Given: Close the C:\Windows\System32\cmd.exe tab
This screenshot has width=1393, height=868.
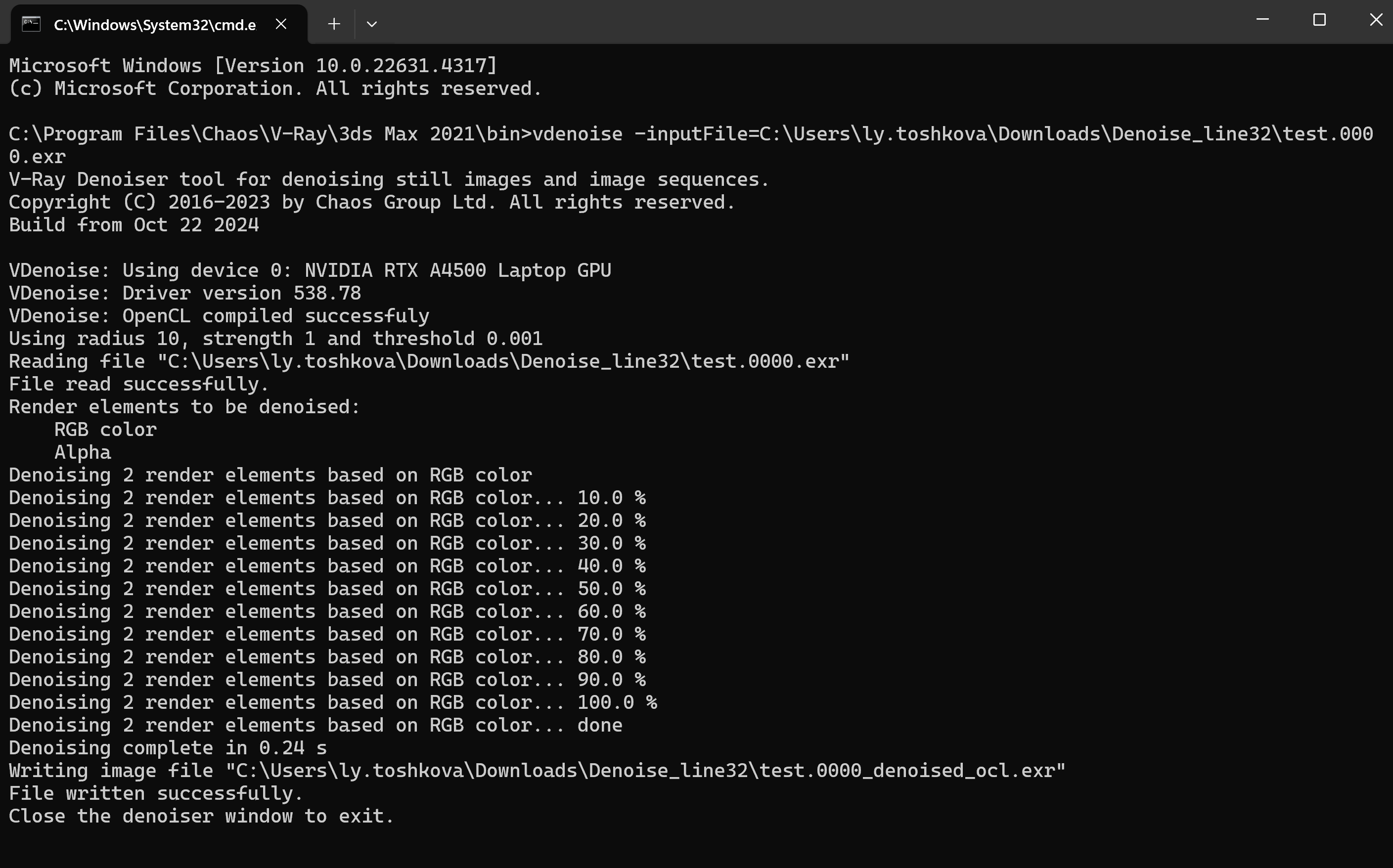Looking at the screenshot, I should pyautogui.click(x=281, y=24).
